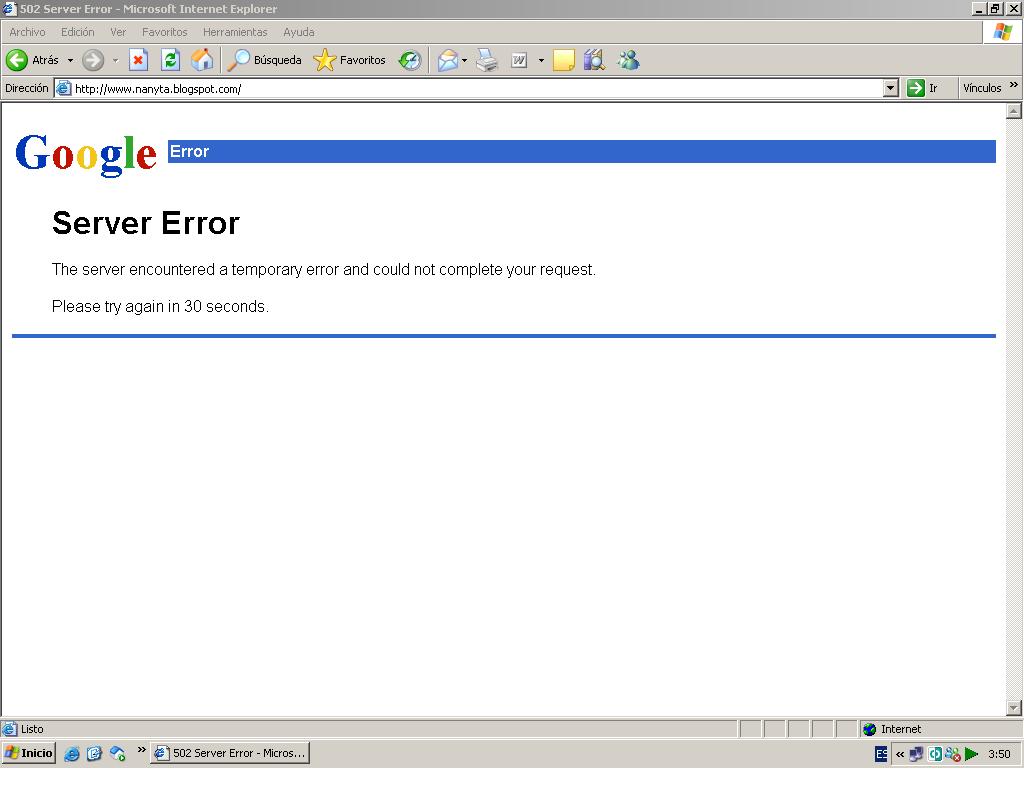The height and width of the screenshot is (800, 1024).
Task: Click the Listo status bar text
Action: click(32, 729)
